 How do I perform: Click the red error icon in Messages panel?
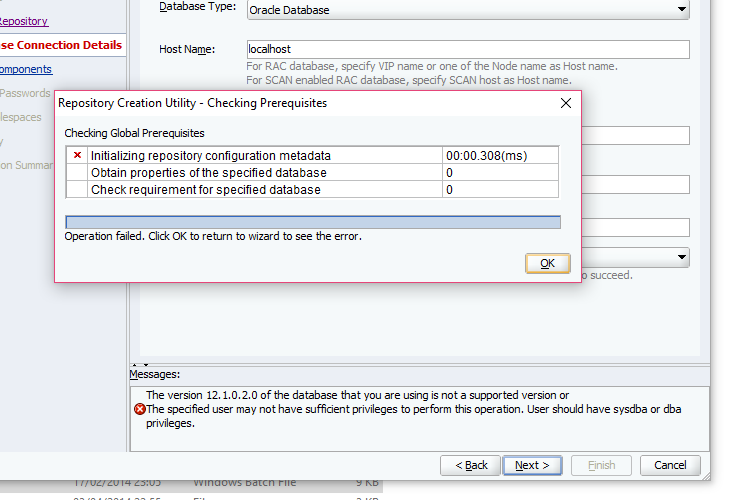click(x=139, y=409)
